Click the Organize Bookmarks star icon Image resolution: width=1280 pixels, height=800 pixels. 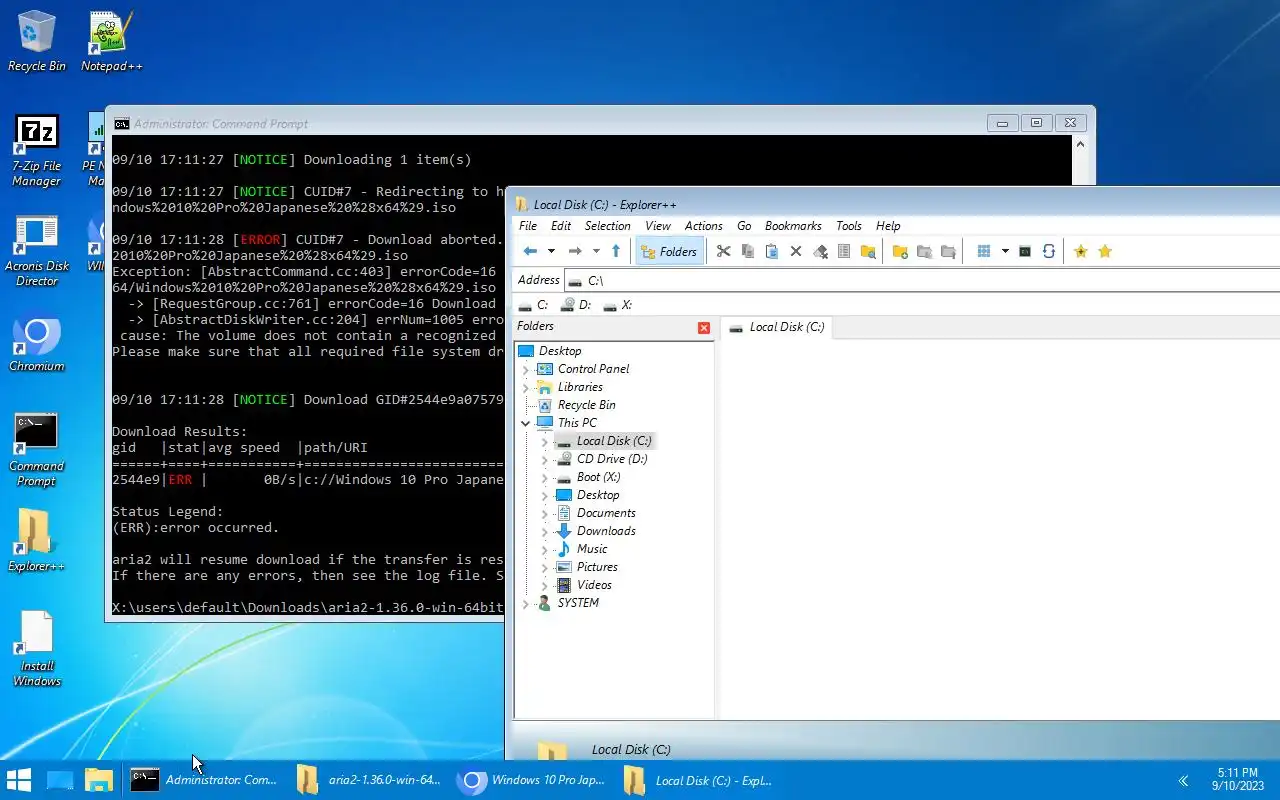coord(1105,251)
